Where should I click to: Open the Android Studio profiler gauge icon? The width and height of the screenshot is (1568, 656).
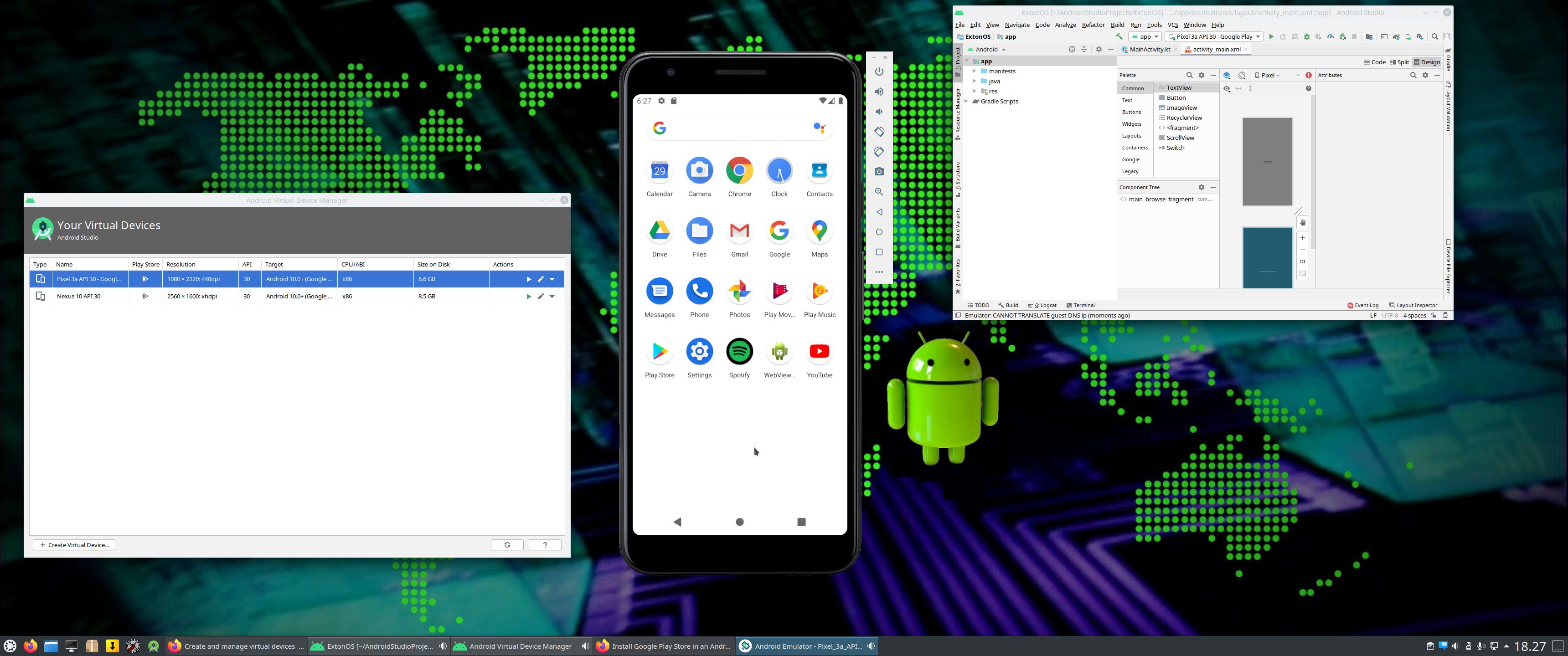pos(1331,36)
